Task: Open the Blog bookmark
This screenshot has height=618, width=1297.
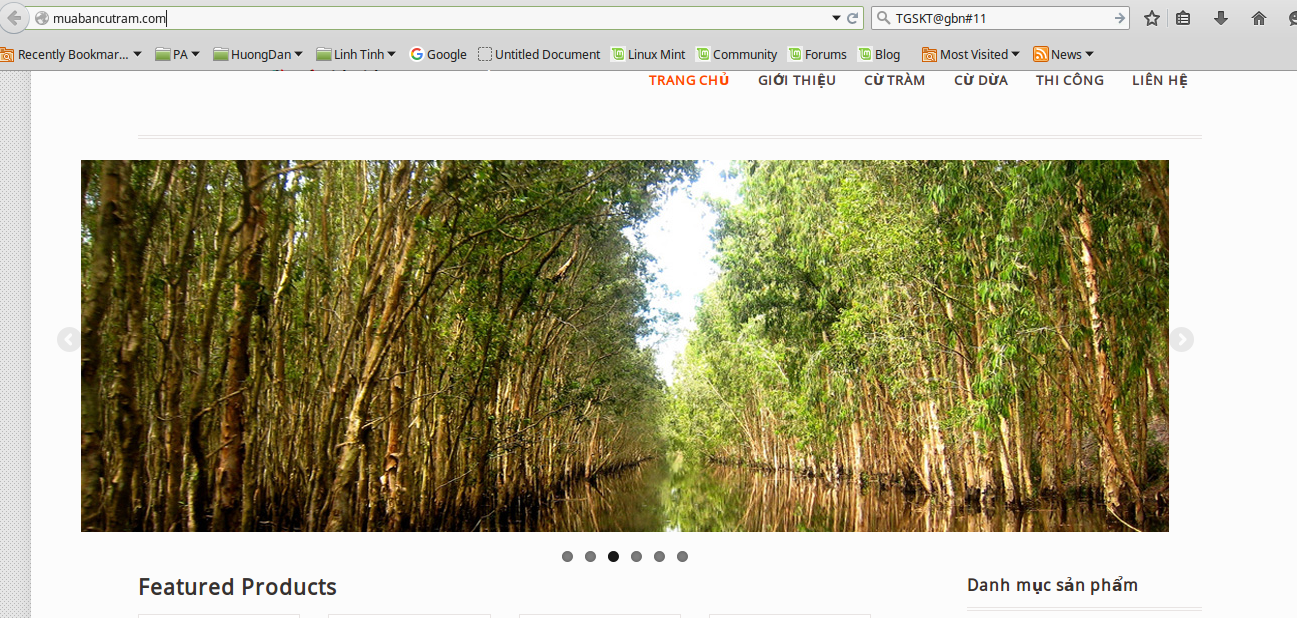Action: 879,54
